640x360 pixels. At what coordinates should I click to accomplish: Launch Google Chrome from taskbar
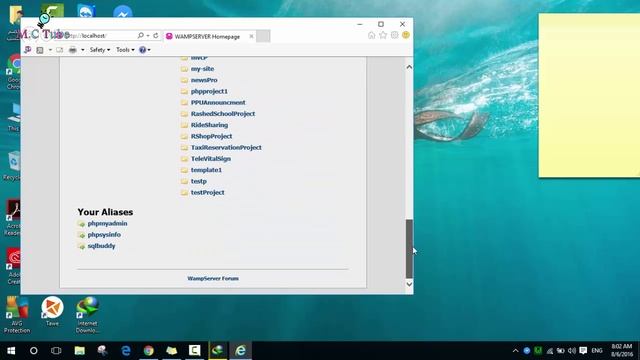click(149, 351)
